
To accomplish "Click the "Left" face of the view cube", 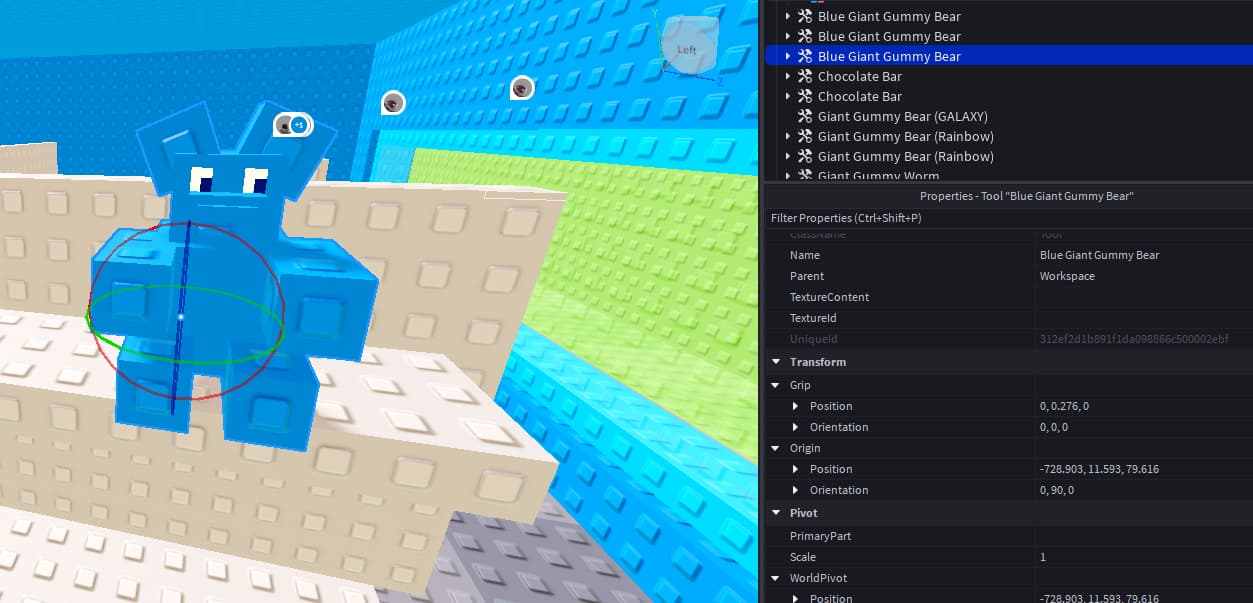I will point(686,48).
